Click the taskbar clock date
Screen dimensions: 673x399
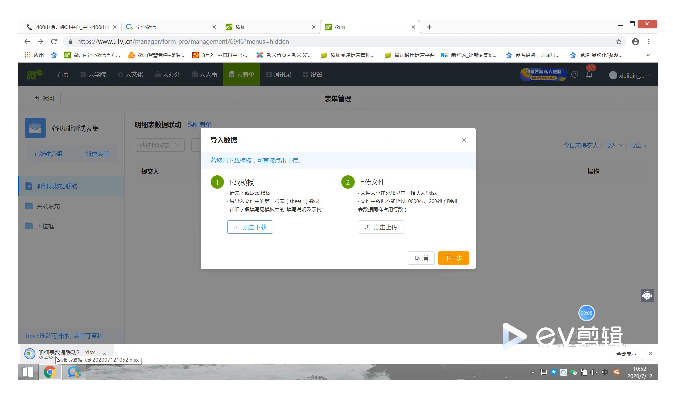[639, 372]
